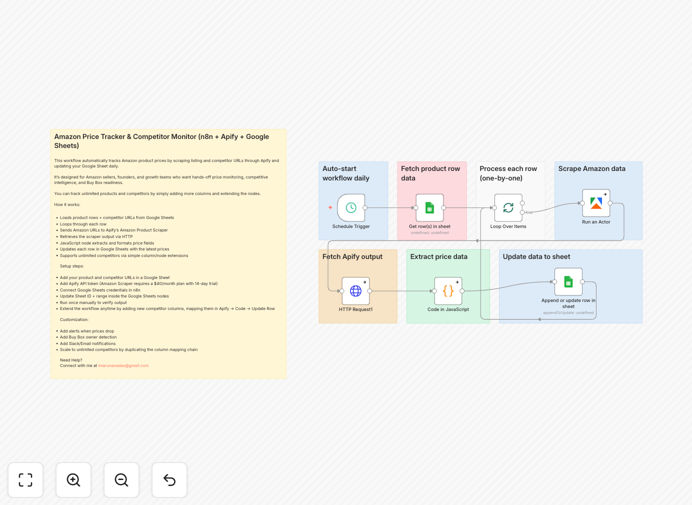The width and height of the screenshot is (692, 505).
Task: Select the Get row(s) in sheet node
Action: (x=429, y=207)
